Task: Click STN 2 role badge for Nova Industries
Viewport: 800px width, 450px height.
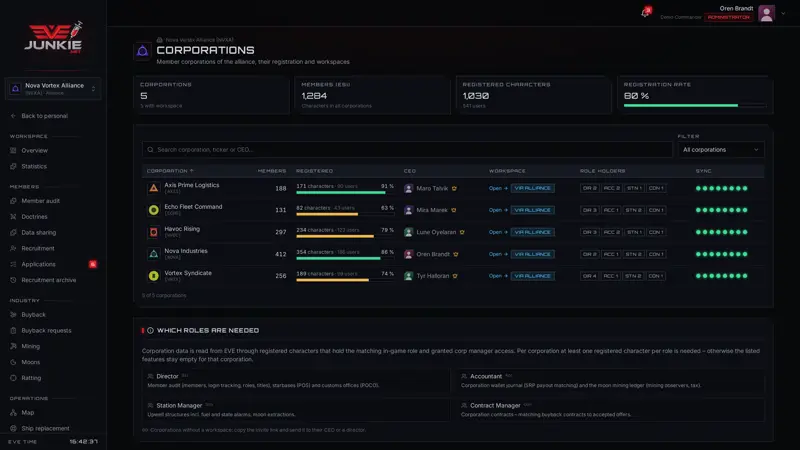Action: click(x=633, y=254)
